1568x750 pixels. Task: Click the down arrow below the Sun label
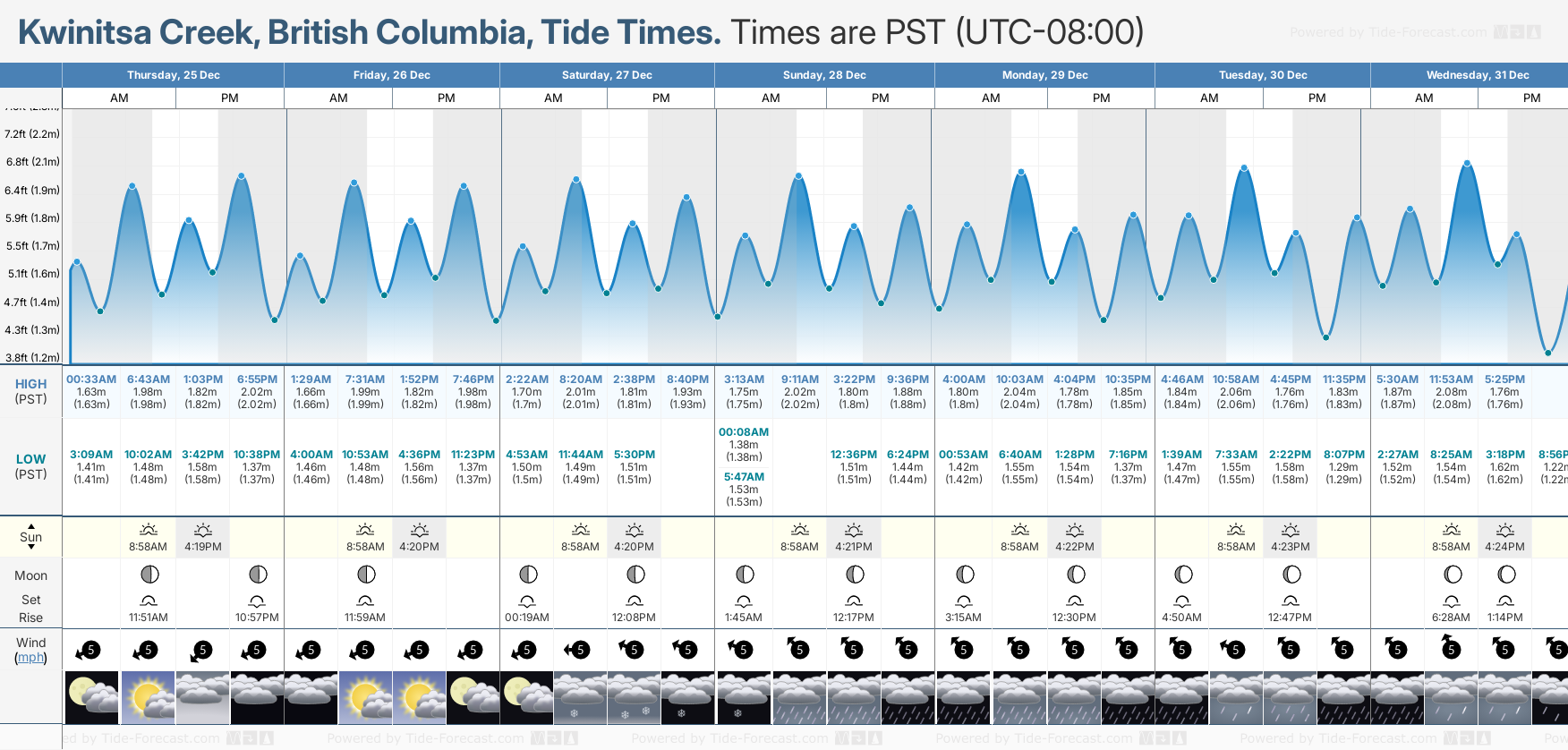click(31, 547)
